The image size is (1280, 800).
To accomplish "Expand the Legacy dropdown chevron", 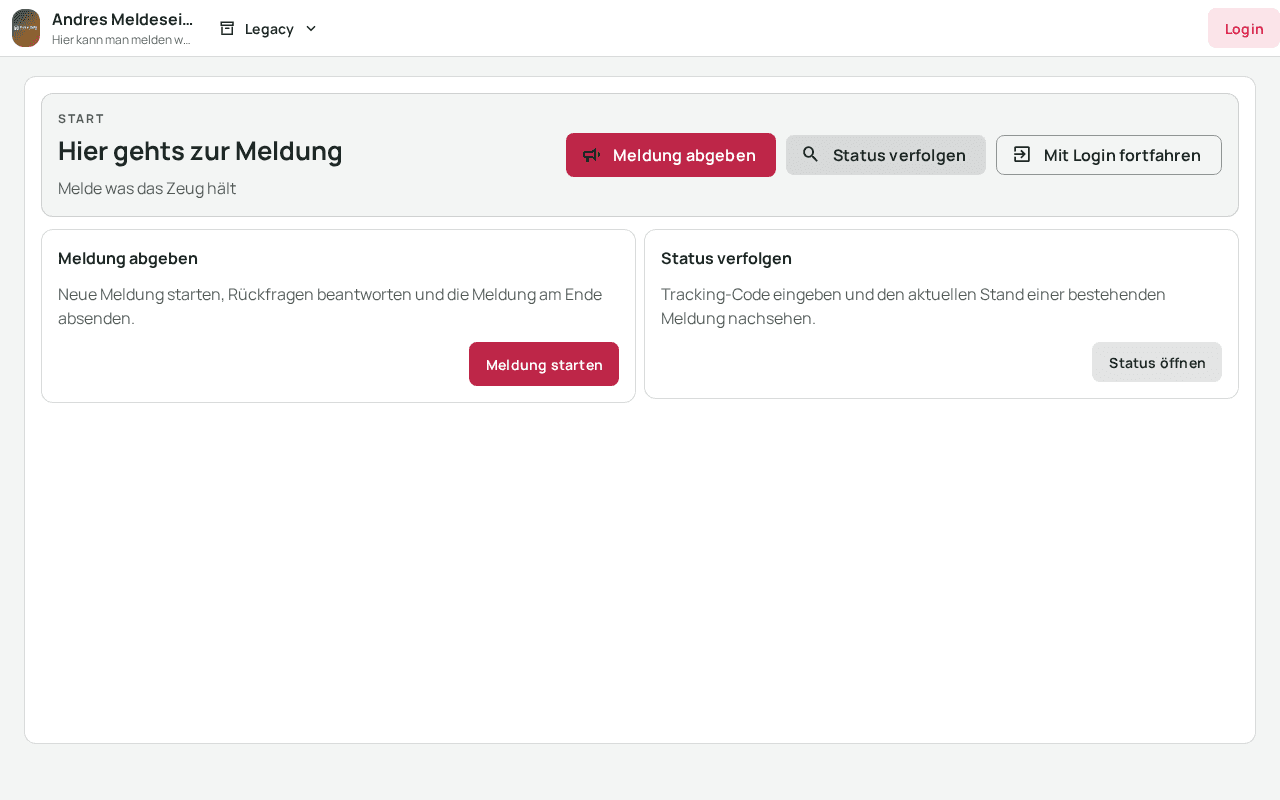I will (x=311, y=28).
